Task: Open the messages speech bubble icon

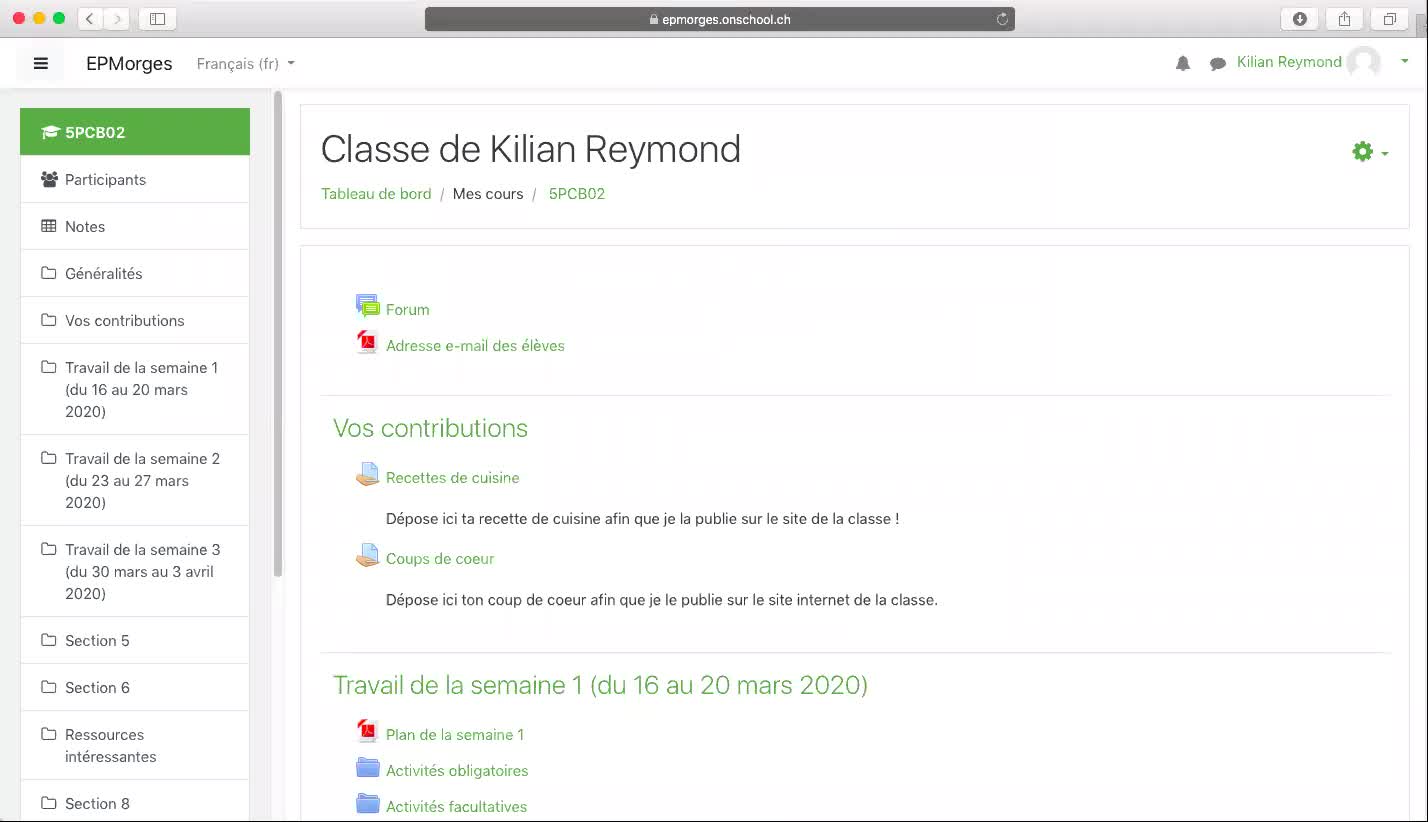Action: pos(1217,63)
